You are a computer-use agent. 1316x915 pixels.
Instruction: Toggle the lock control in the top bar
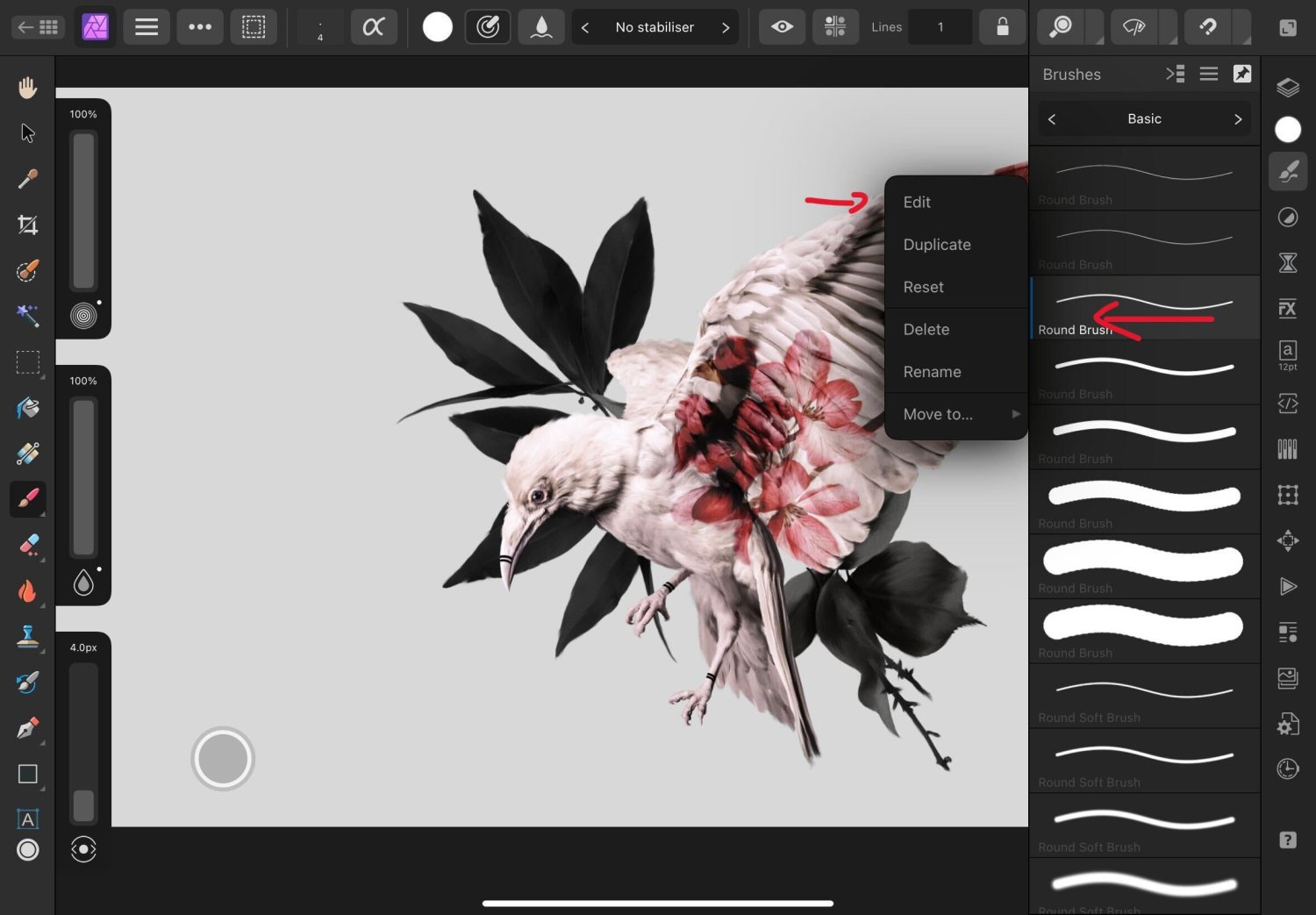tap(1002, 26)
